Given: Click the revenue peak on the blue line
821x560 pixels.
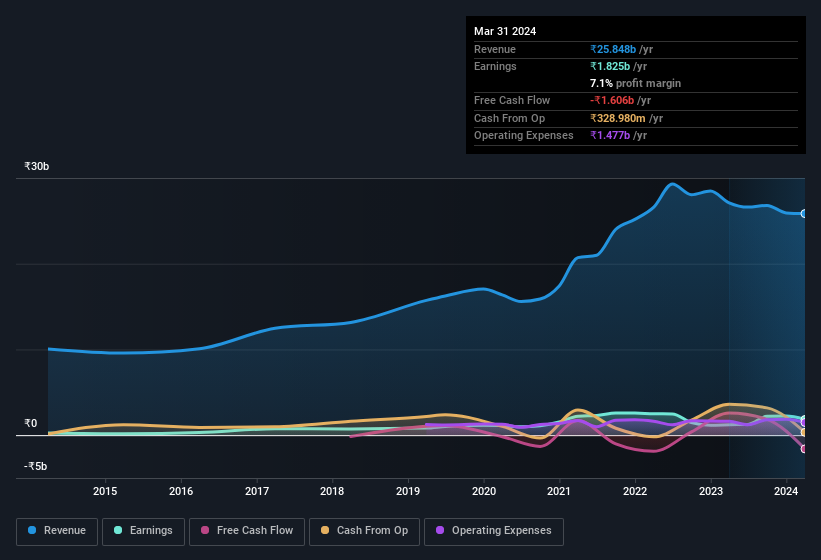Looking at the screenshot, I should point(672,184).
